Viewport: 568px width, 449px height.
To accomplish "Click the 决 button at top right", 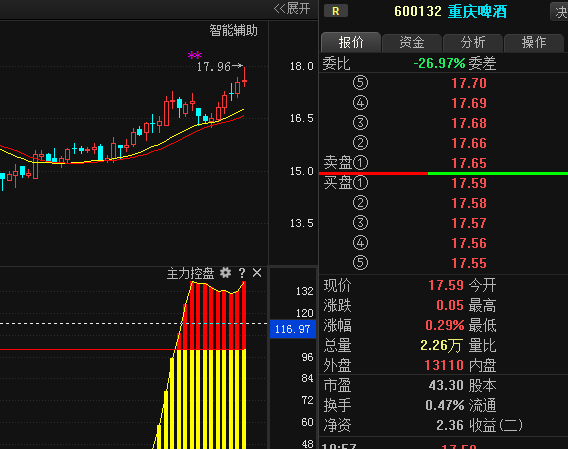I will (x=560, y=12).
